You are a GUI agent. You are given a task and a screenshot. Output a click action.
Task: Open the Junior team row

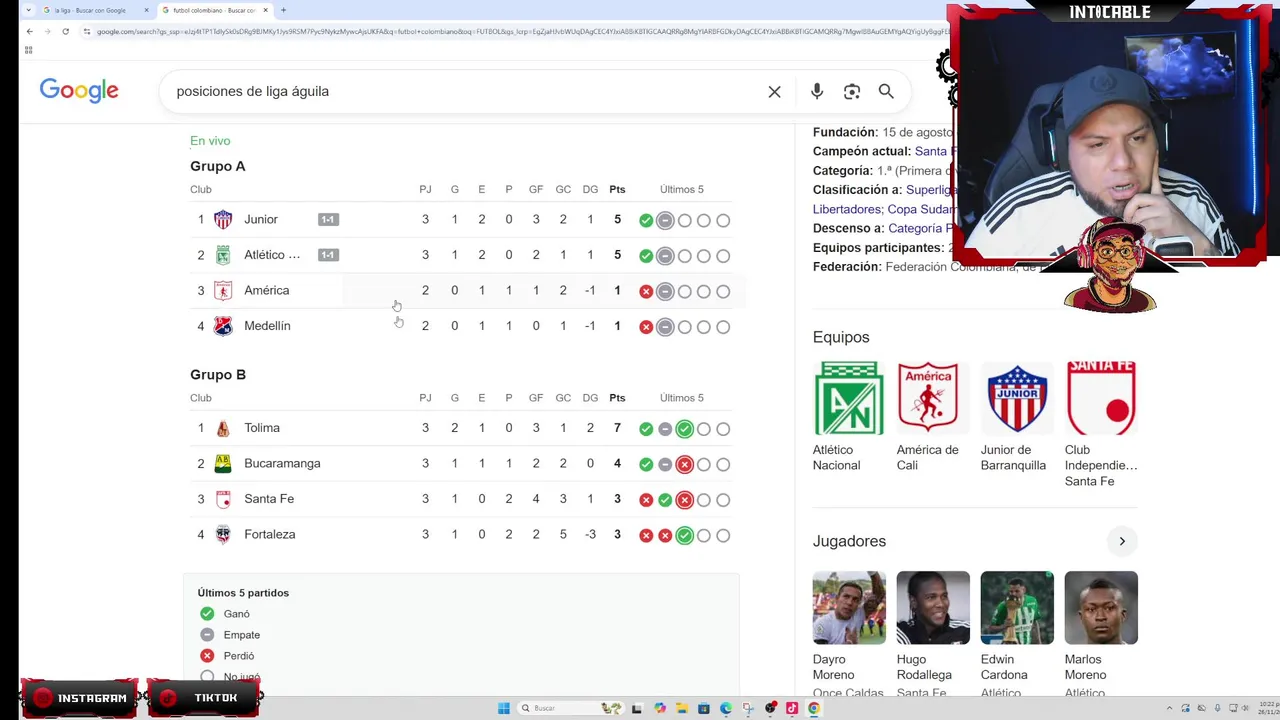point(461,220)
